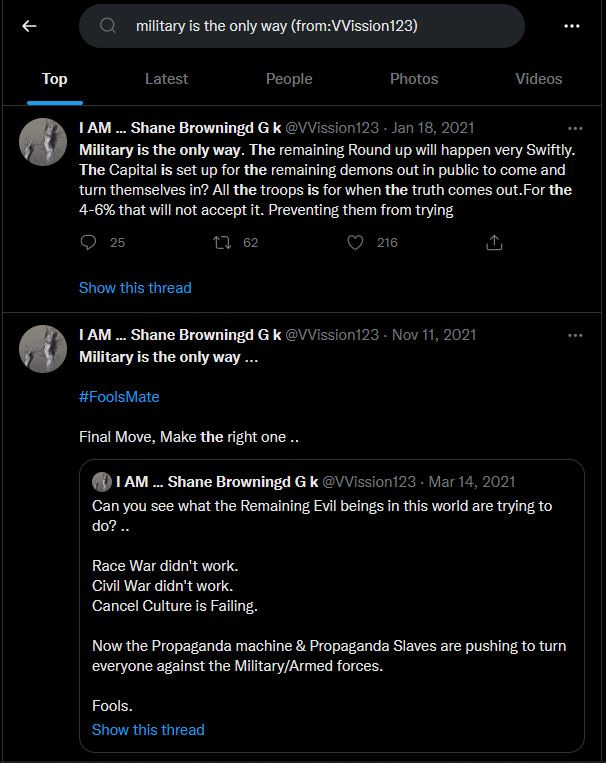Switch to the People tab

tap(289, 79)
